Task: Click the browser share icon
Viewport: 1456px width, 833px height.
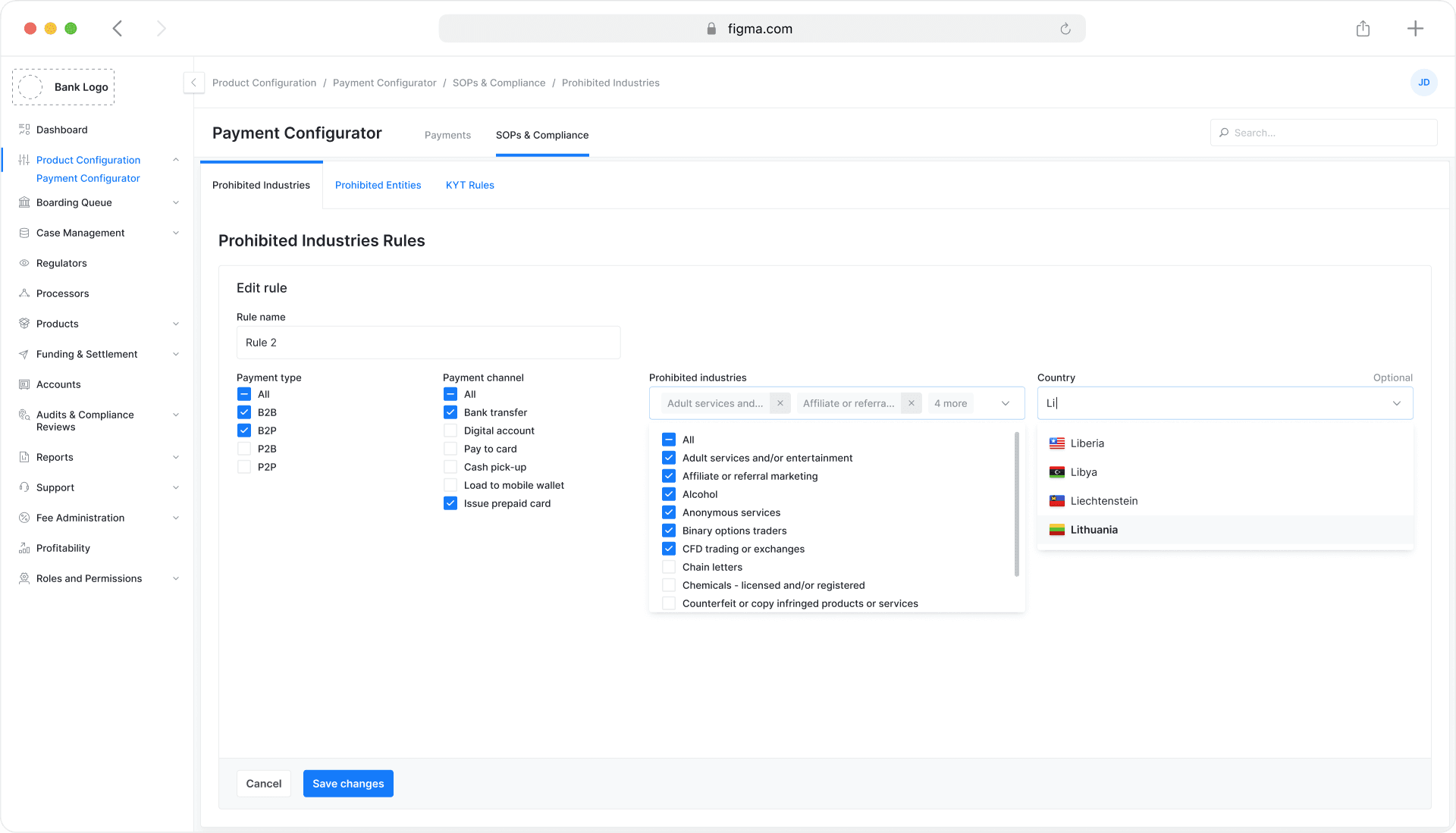Action: click(x=1363, y=29)
